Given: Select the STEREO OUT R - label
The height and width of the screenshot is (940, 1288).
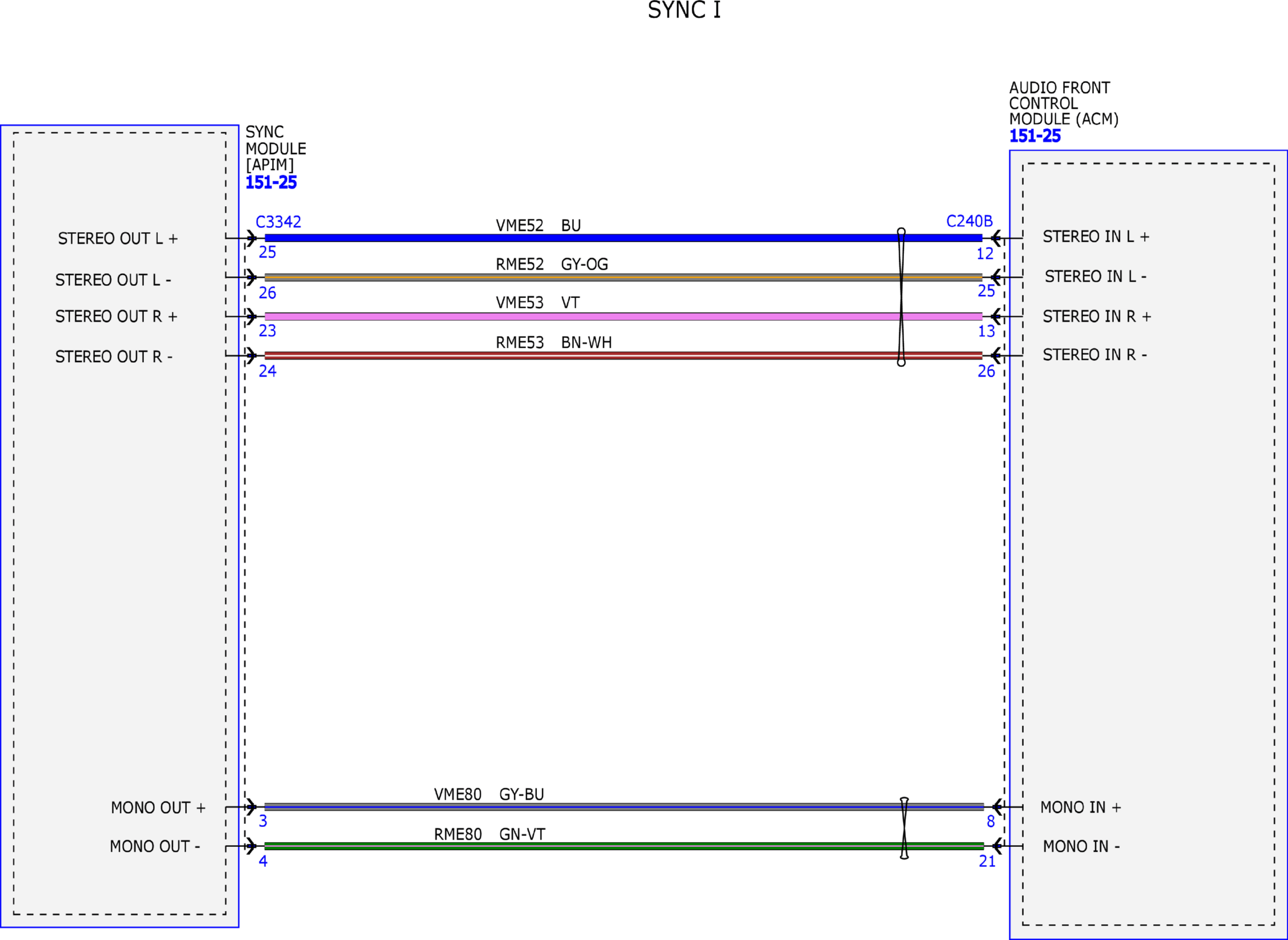Looking at the screenshot, I should pyautogui.click(x=114, y=357).
